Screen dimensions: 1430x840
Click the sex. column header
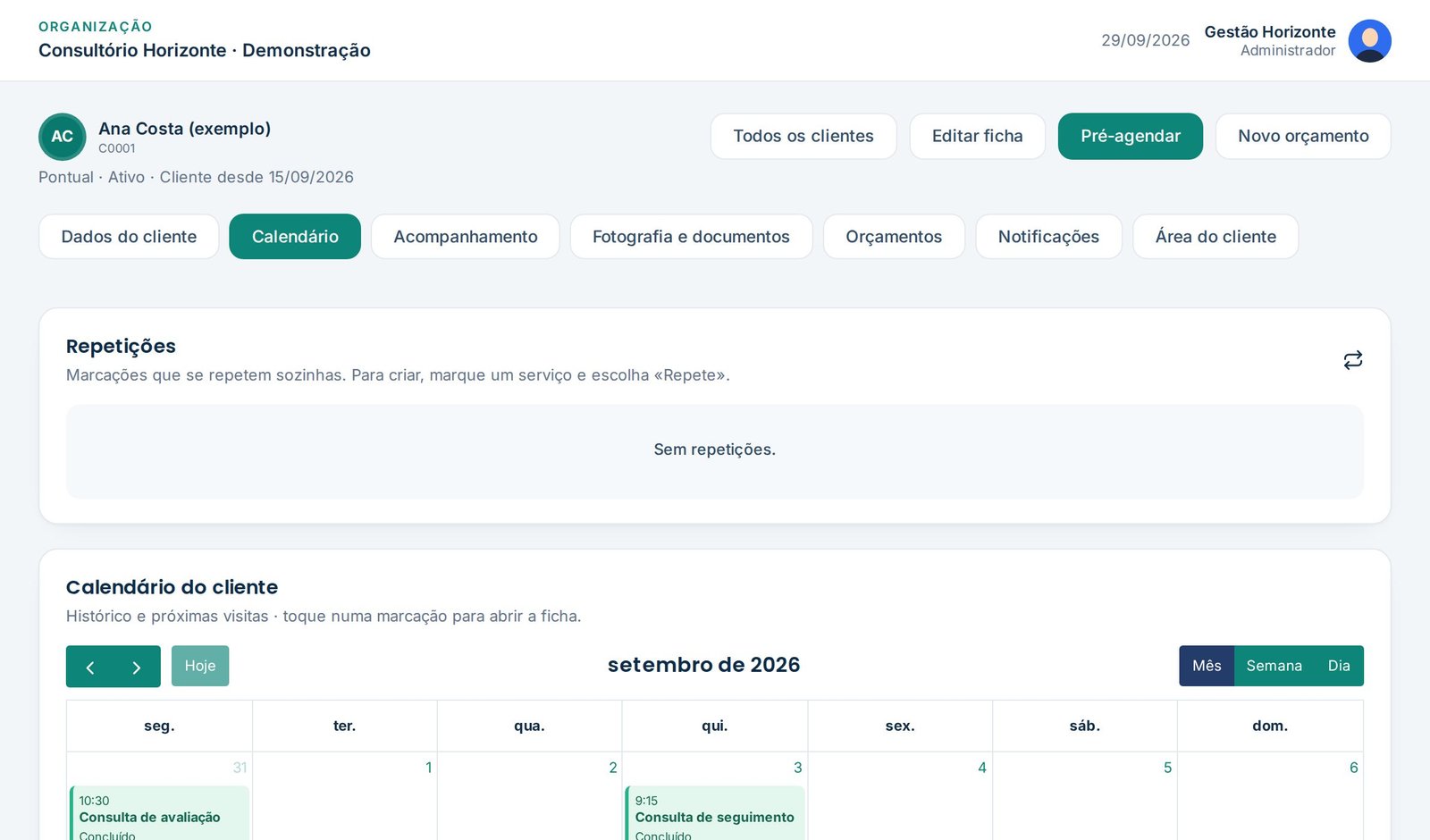[x=900, y=726]
